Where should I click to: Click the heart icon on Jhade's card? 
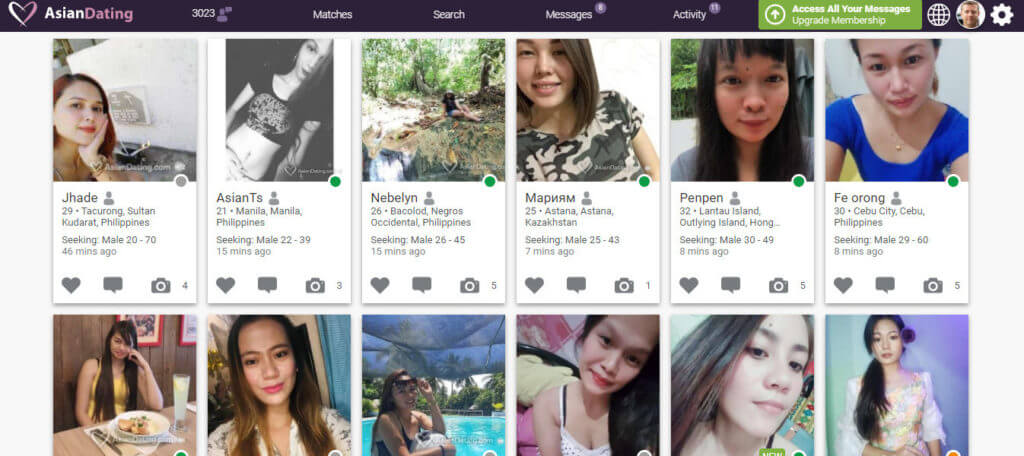click(x=71, y=285)
